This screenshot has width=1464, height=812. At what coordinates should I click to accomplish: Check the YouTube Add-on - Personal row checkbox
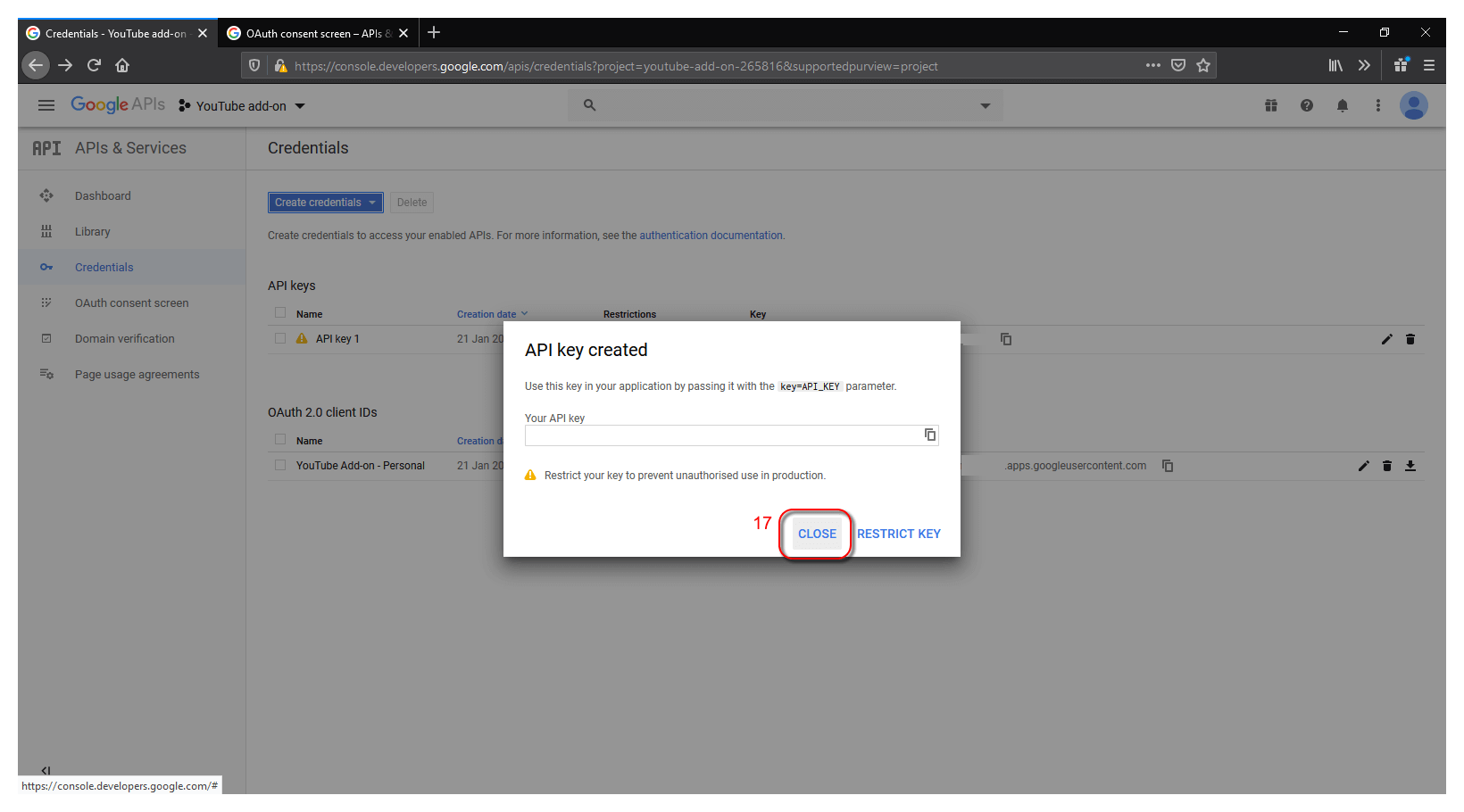[x=280, y=466]
